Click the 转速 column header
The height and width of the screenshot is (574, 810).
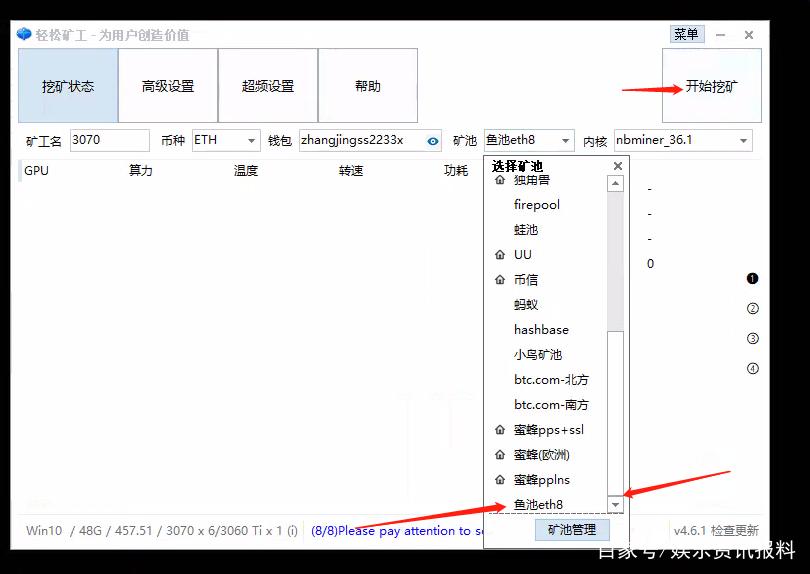click(351, 170)
